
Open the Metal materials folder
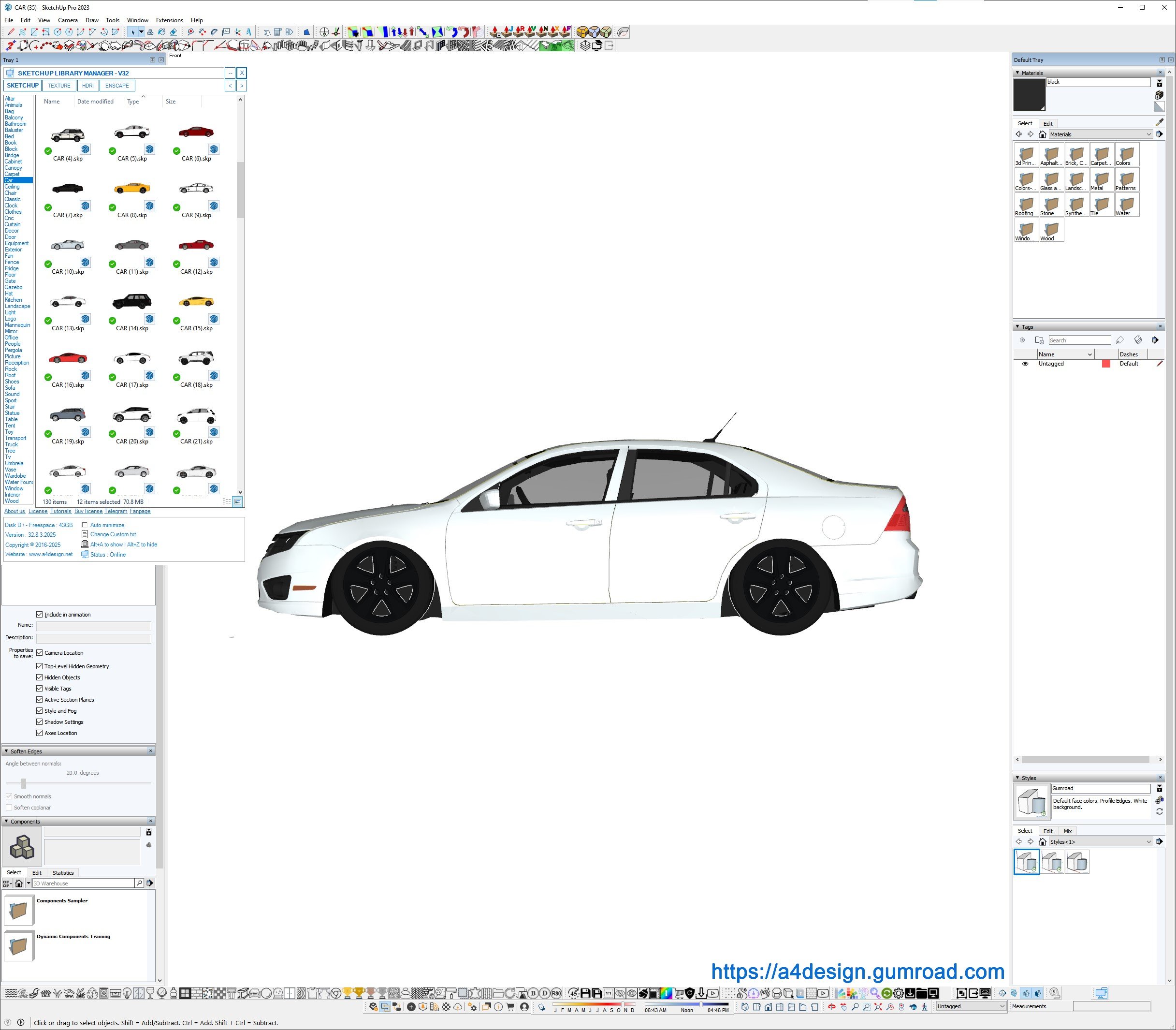1101,180
